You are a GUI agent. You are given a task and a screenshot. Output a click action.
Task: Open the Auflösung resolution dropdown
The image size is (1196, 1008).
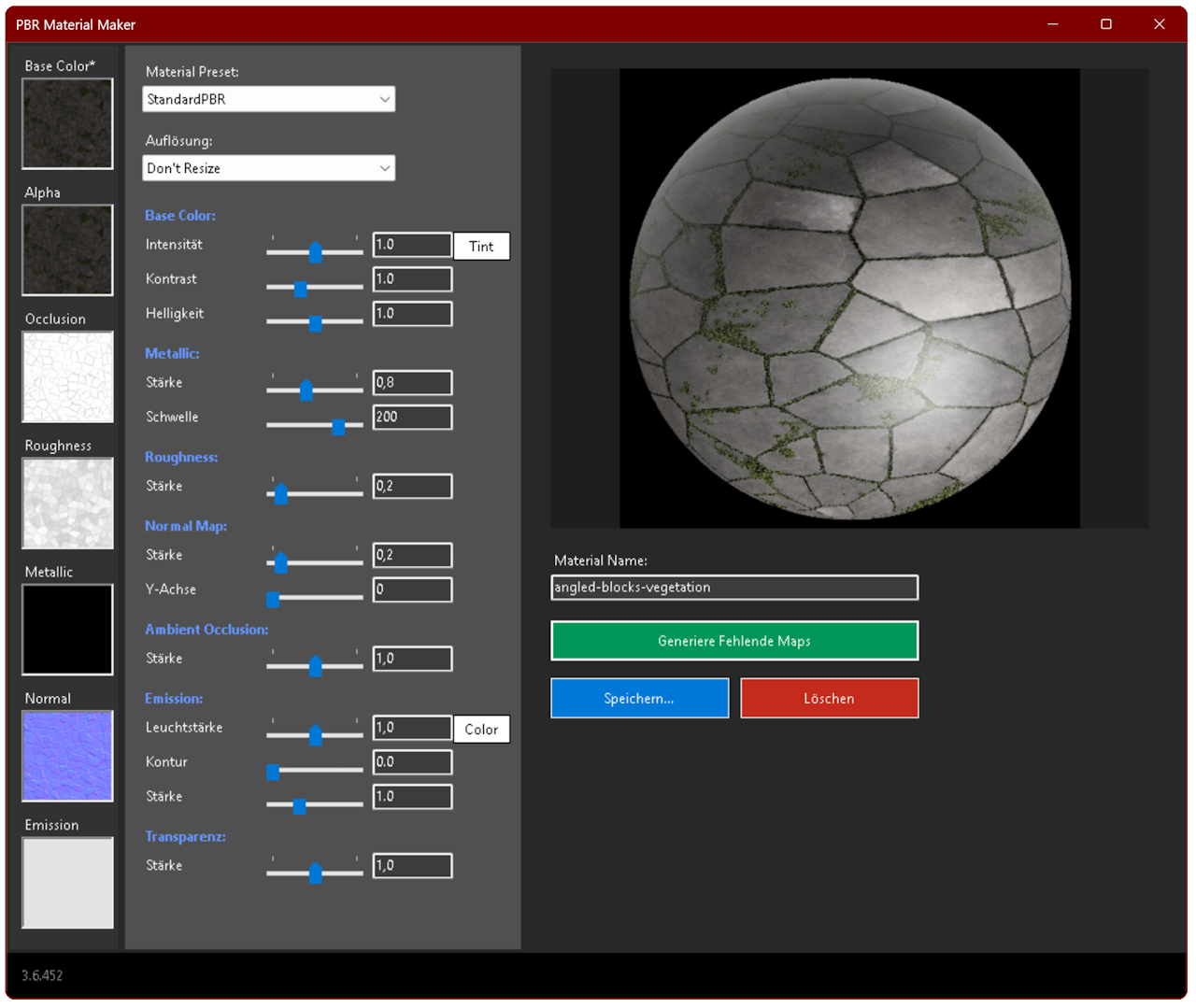268,168
